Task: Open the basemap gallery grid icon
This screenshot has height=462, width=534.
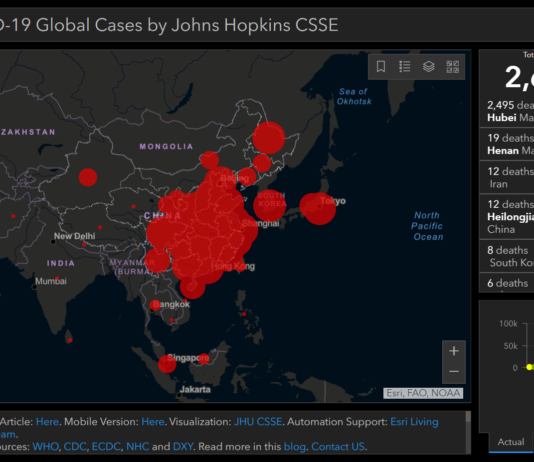Action: click(453, 66)
